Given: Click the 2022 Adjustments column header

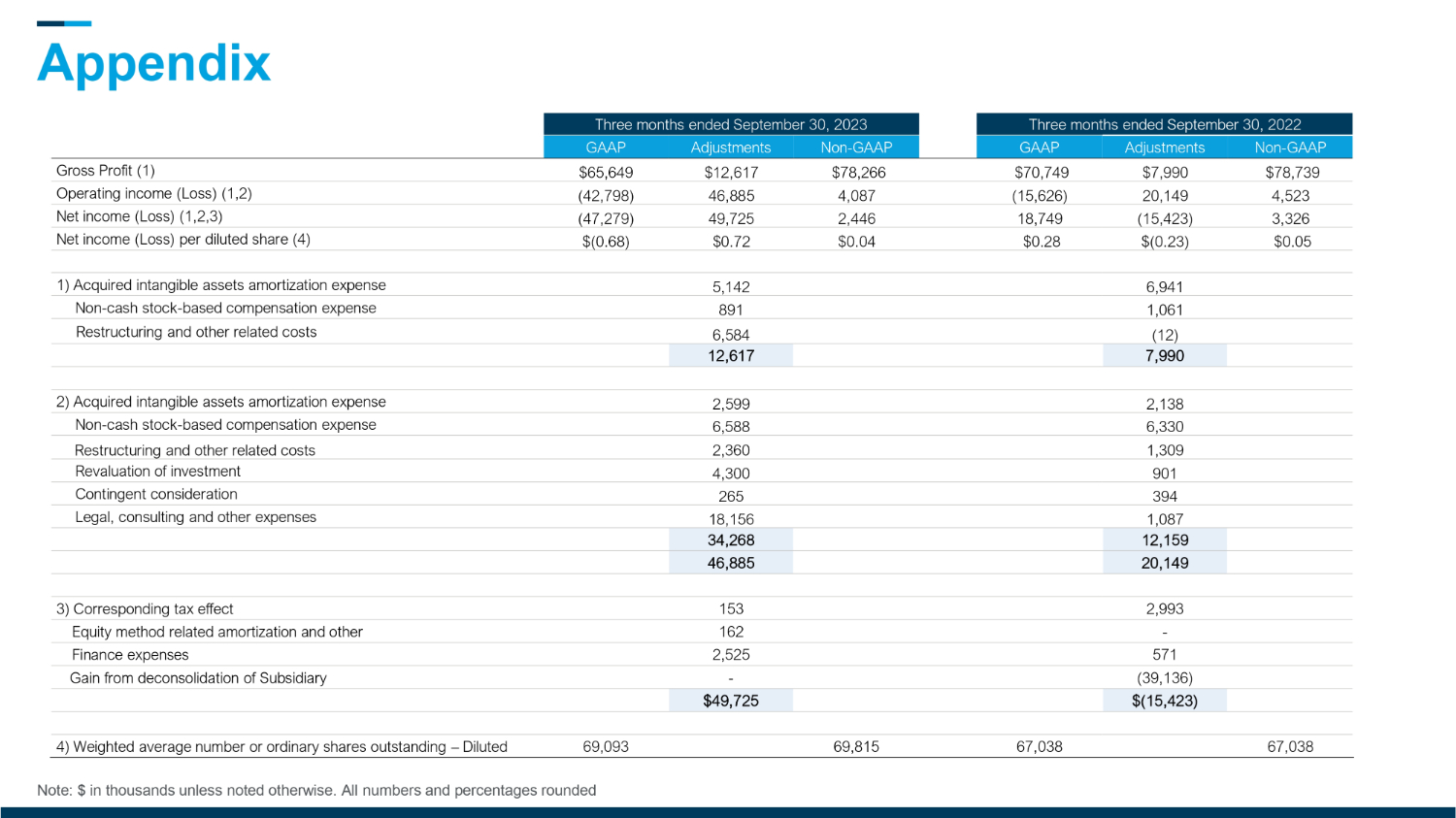Looking at the screenshot, I should click(x=1164, y=147).
